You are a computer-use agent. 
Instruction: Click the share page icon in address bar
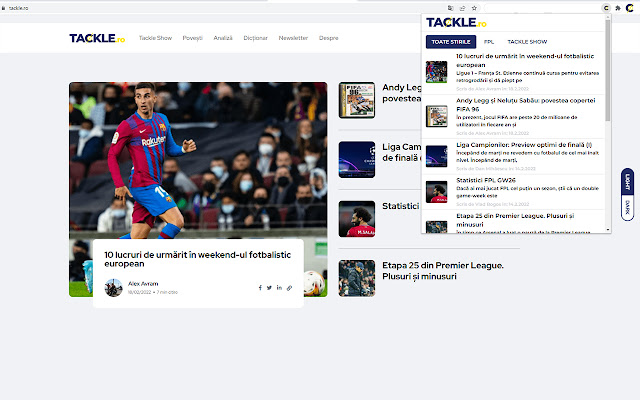click(x=462, y=8)
